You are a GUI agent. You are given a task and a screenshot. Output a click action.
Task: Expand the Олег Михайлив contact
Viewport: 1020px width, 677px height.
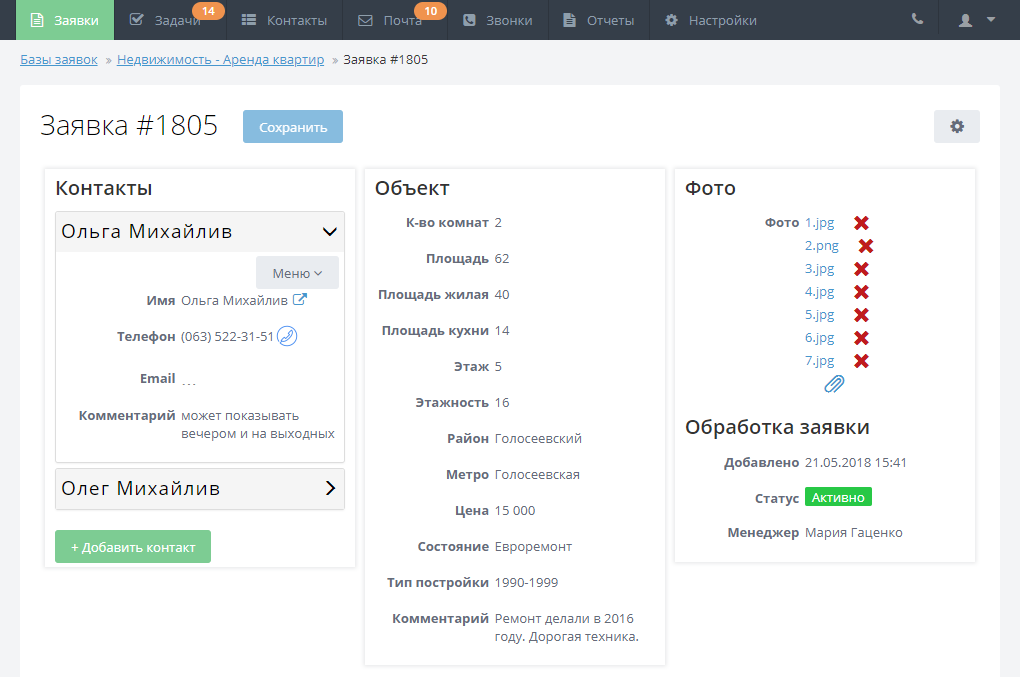pyautogui.click(x=330, y=489)
